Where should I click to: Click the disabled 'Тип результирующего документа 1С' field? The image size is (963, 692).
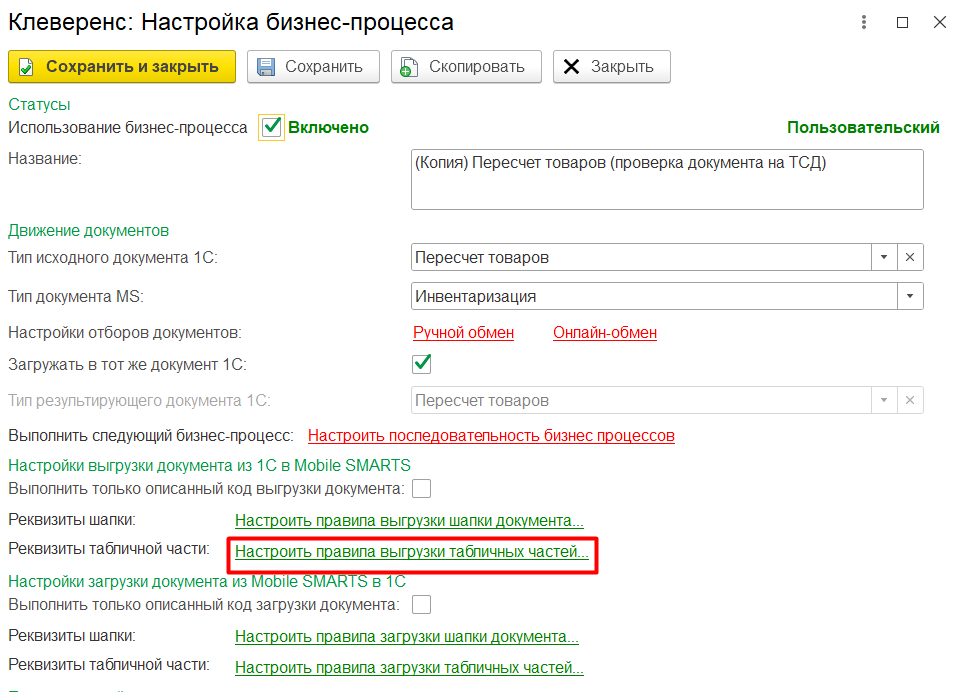(641, 400)
